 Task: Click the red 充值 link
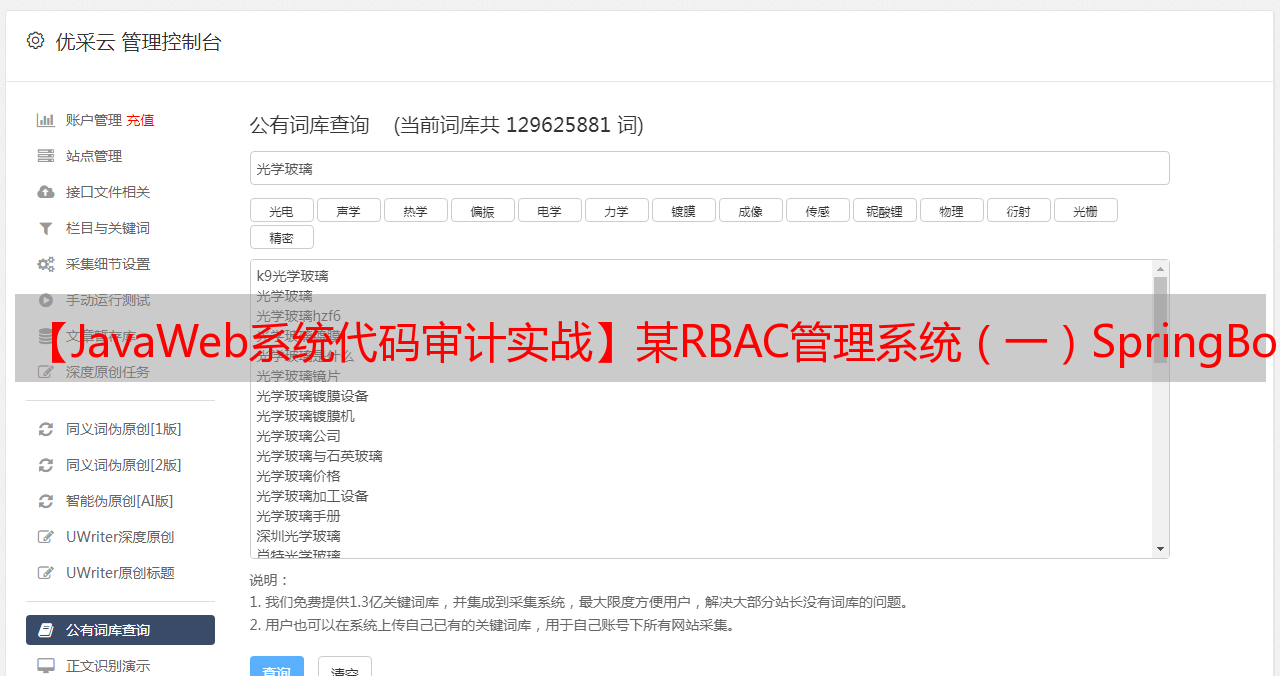click(140, 120)
